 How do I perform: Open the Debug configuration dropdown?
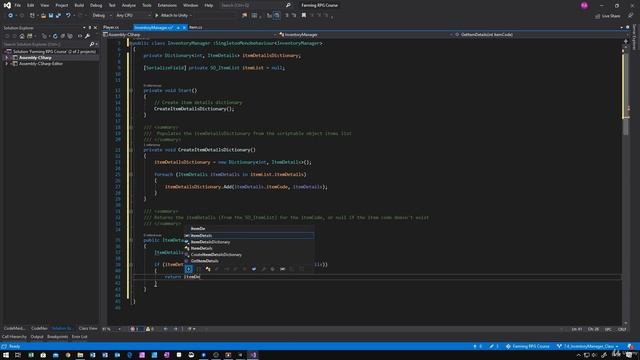pyautogui.click(x=102, y=16)
